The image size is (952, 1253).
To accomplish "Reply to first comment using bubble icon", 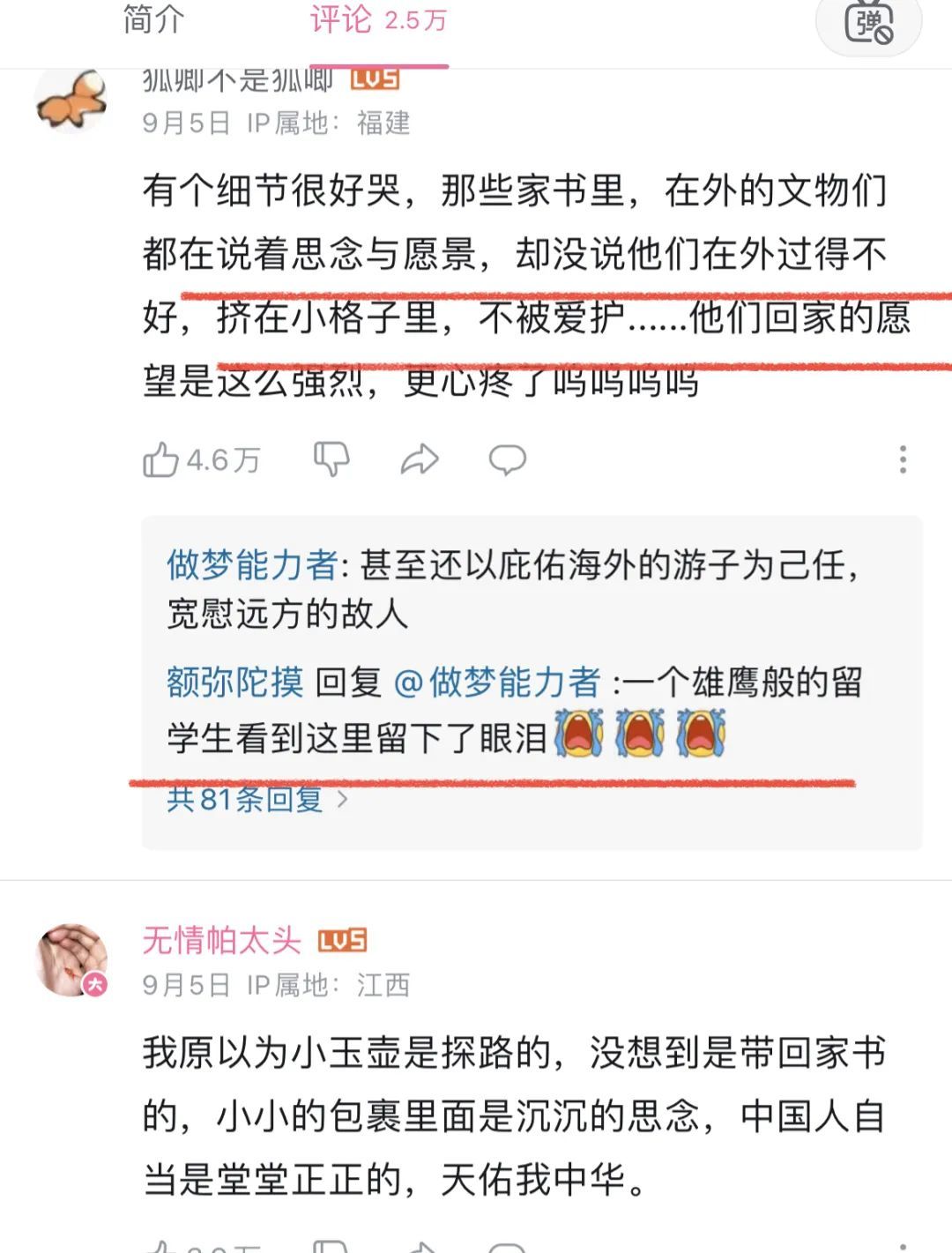I will [508, 459].
